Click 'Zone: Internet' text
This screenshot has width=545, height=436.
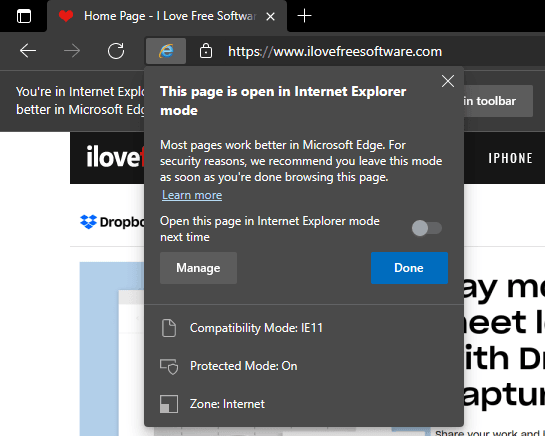pos(227,404)
